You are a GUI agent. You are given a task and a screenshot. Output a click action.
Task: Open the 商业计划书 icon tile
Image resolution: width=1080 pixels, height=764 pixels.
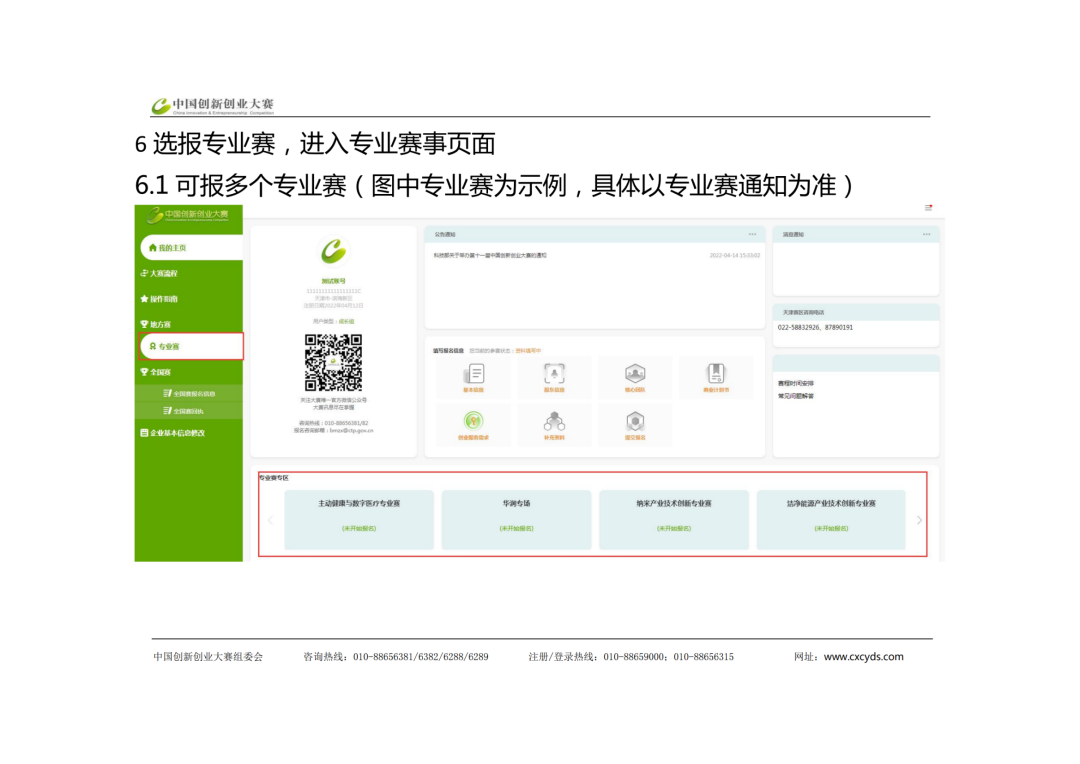pyautogui.click(x=716, y=377)
